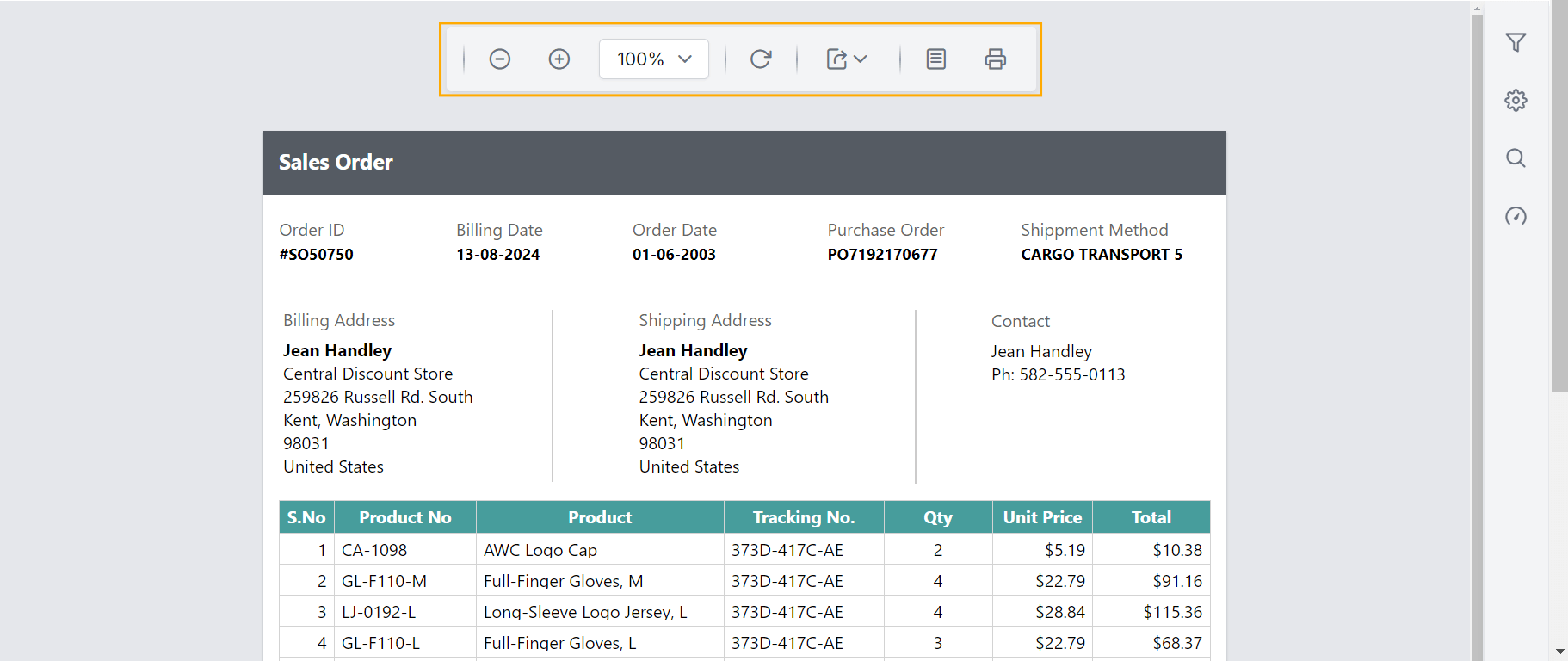This screenshot has height=661, width=1568.
Task: Expand the export options dropdown
Action: tap(847, 59)
